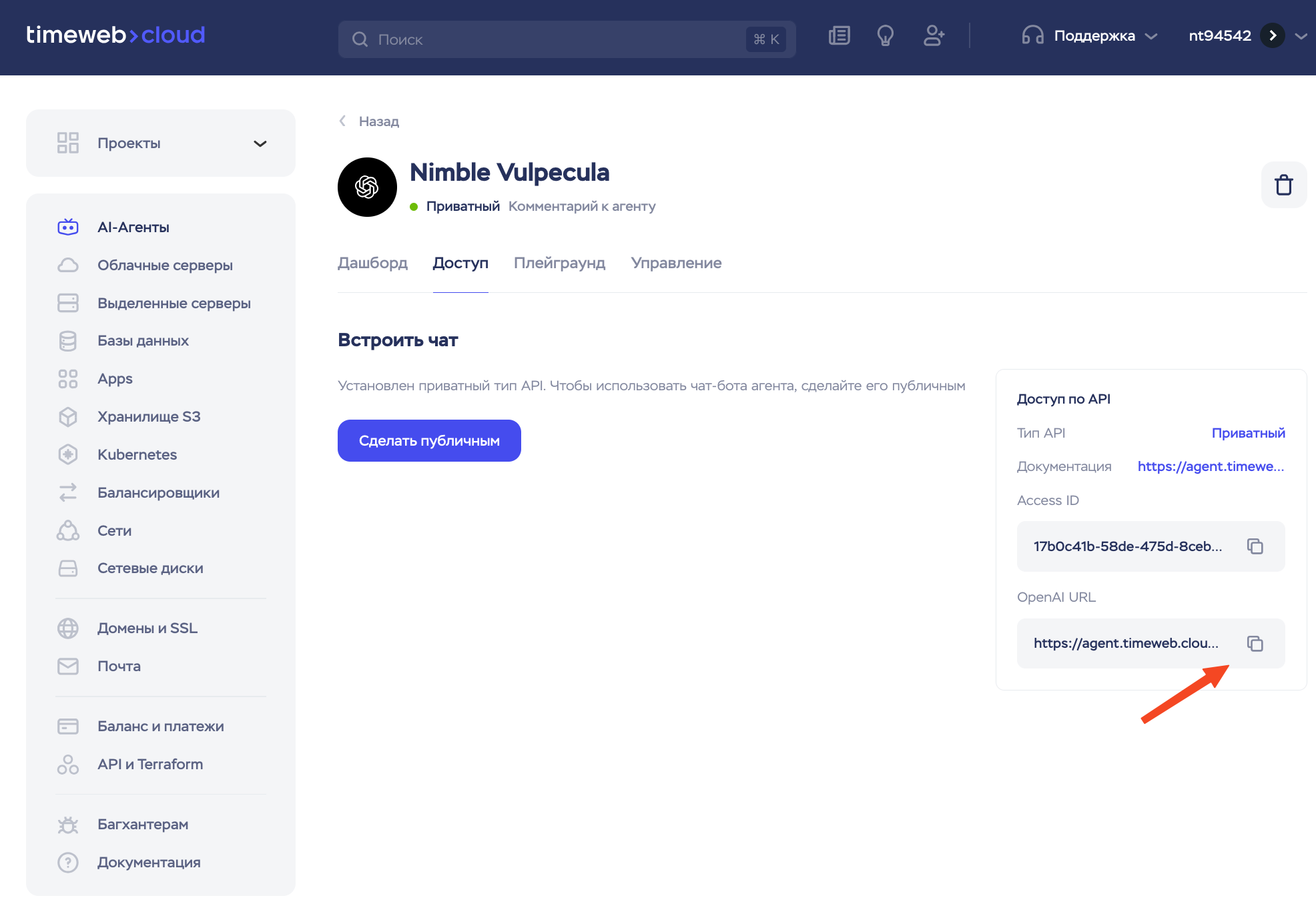Click the envelope icon for Почта

pos(68,666)
